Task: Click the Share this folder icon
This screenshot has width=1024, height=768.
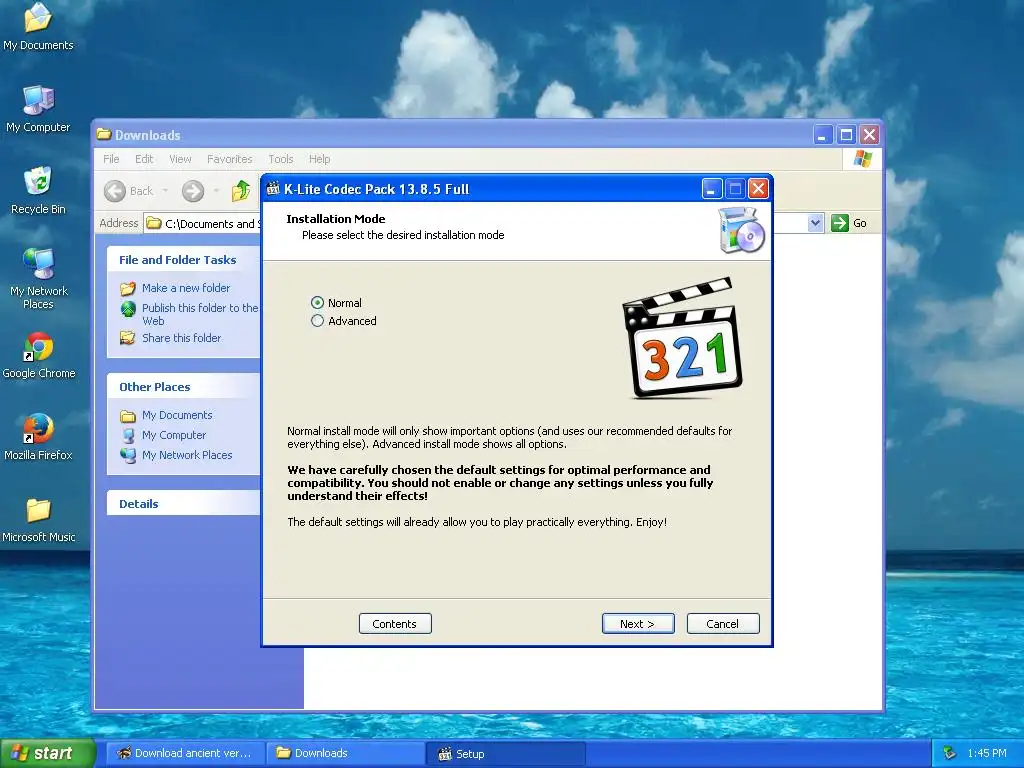Action: click(128, 338)
